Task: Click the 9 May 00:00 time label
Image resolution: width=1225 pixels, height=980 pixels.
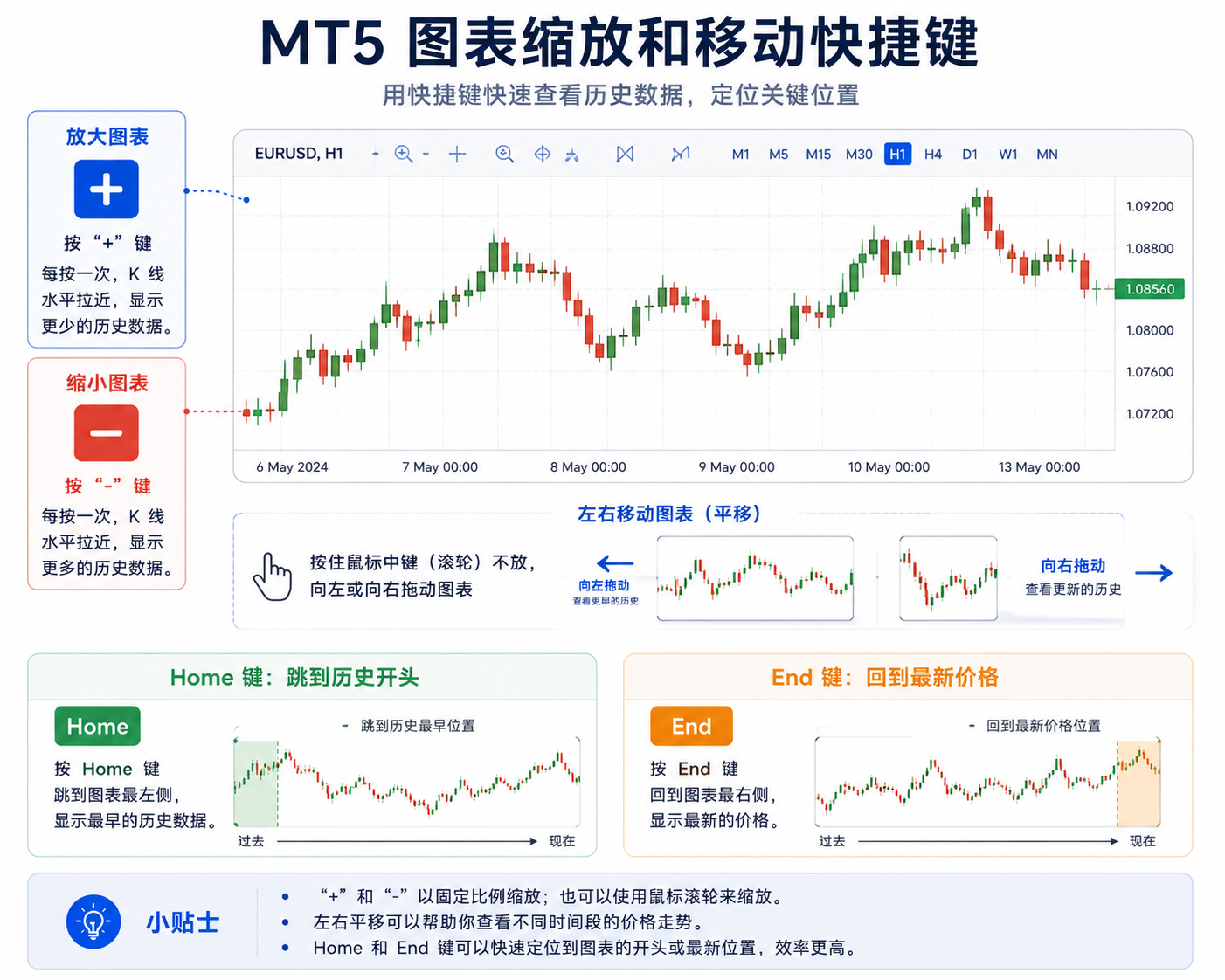Action: 737,467
